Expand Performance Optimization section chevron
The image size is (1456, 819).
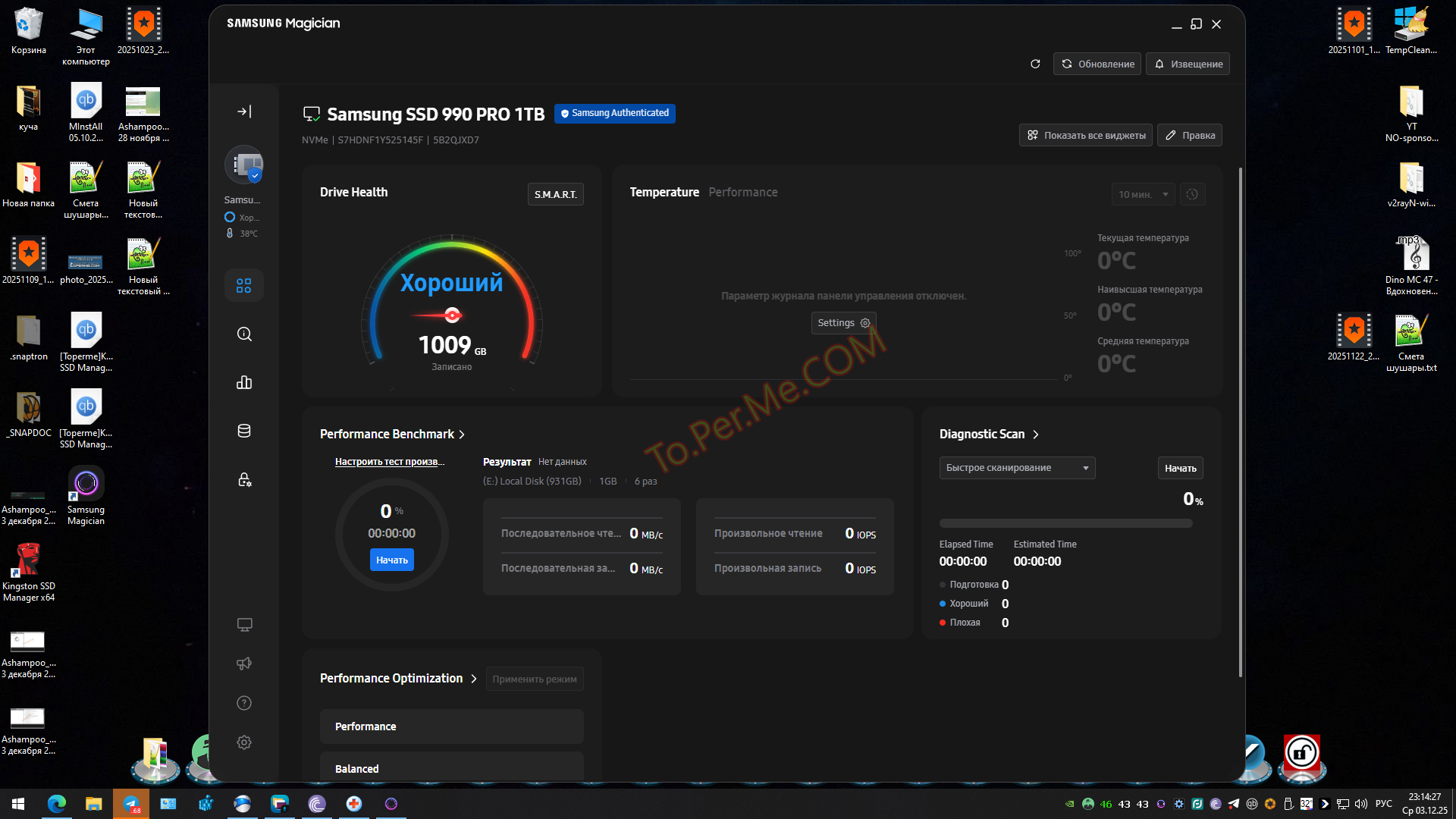coord(474,679)
